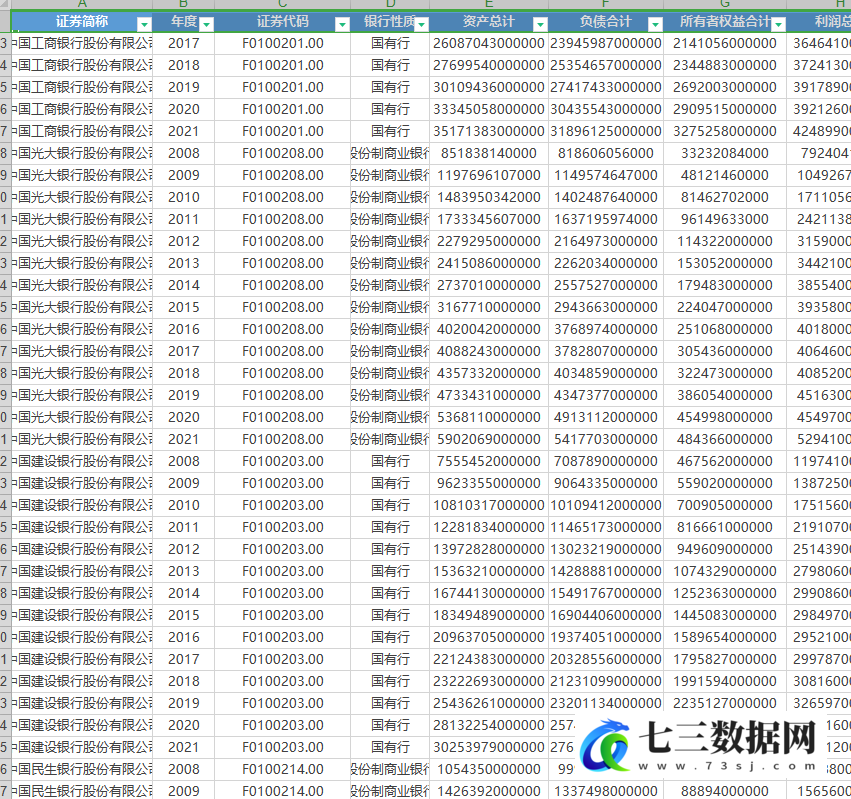Screen dimensions: 851x799
Task: Select F0100208.00 in the 光大银行 2012 row
Action: (x=283, y=241)
